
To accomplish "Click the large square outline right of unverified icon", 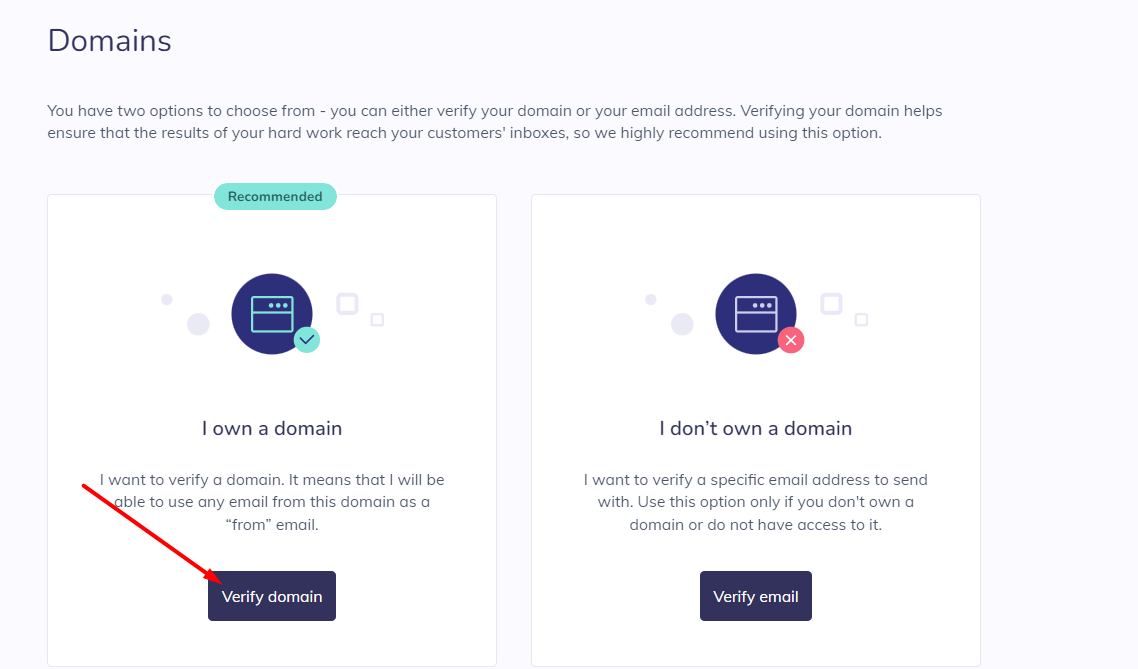I will coord(831,303).
